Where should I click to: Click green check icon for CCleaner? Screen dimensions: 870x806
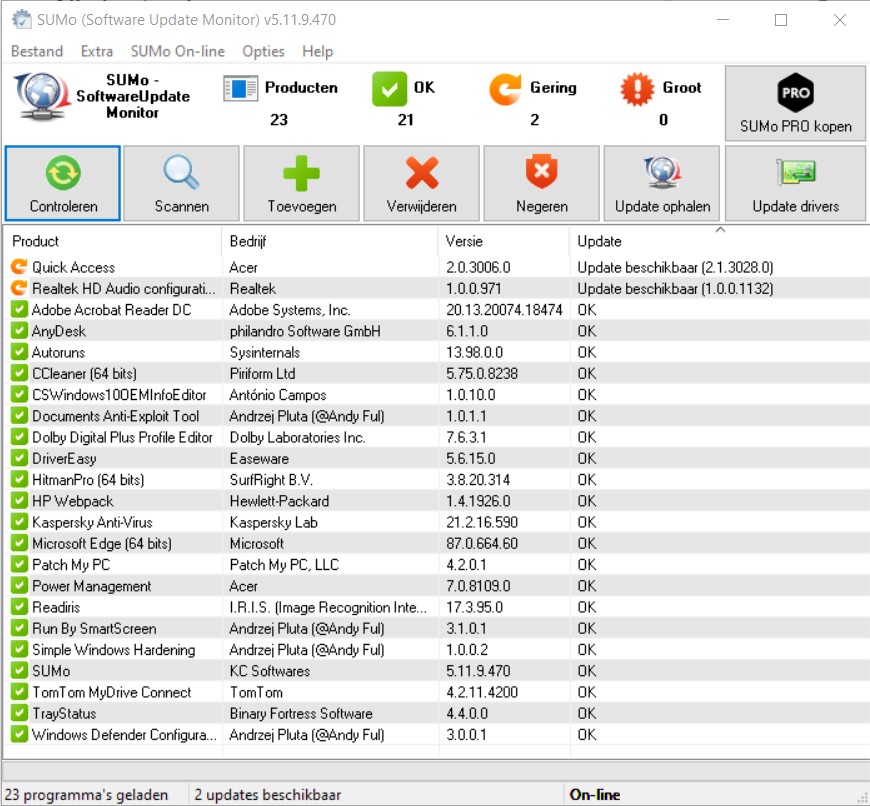click(19, 373)
